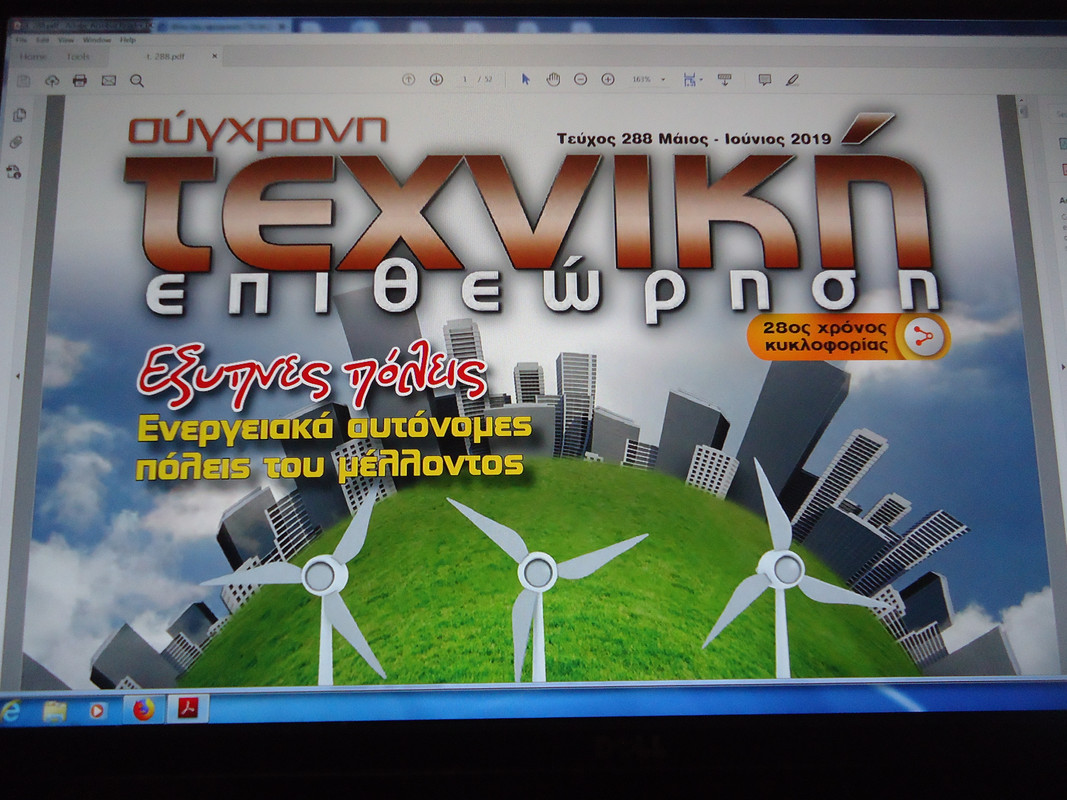Click the cloud upload icon
The image size is (1067, 800).
click(52, 81)
